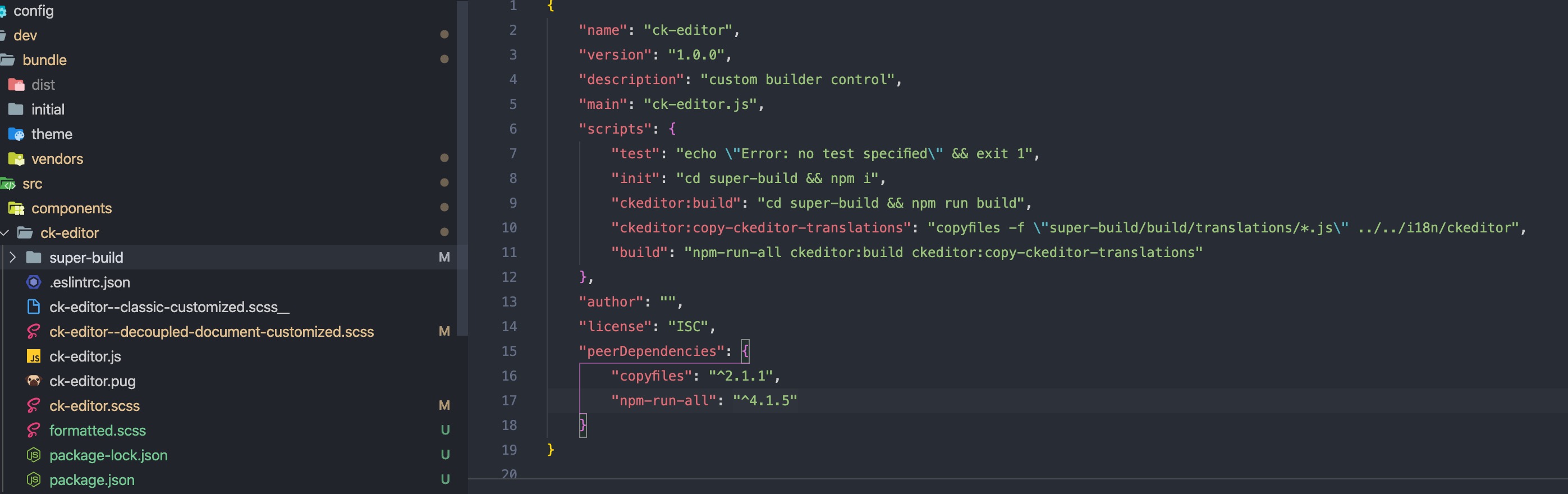Click the explorer vertical scrollbar
The image size is (1568, 494).
(x=462, y=167)
